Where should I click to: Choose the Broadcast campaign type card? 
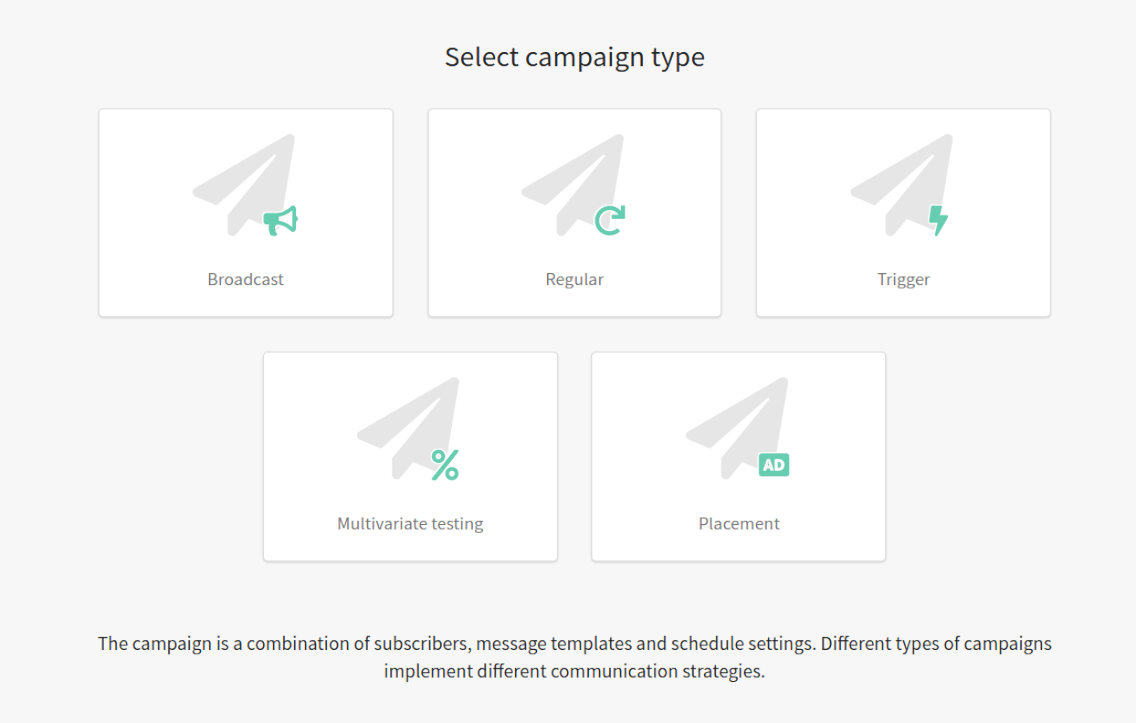(246, 213)
